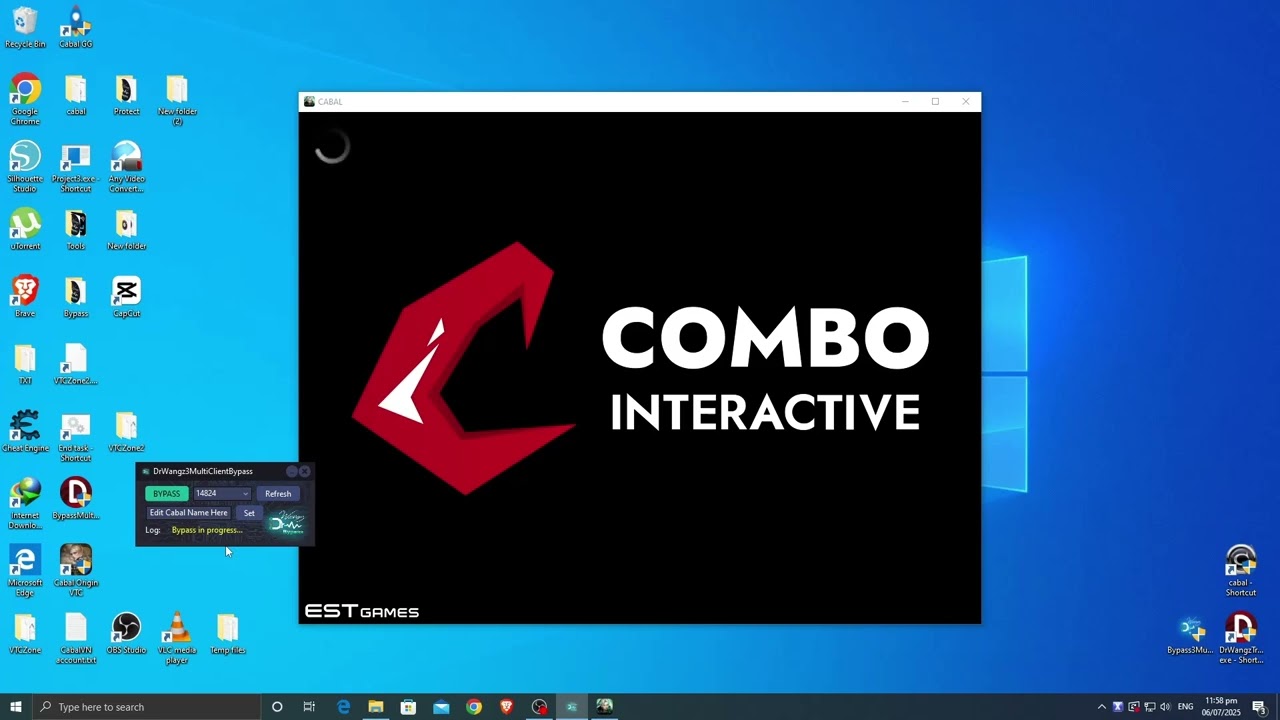Open Brave from the taskbar

tap(506, 707)
